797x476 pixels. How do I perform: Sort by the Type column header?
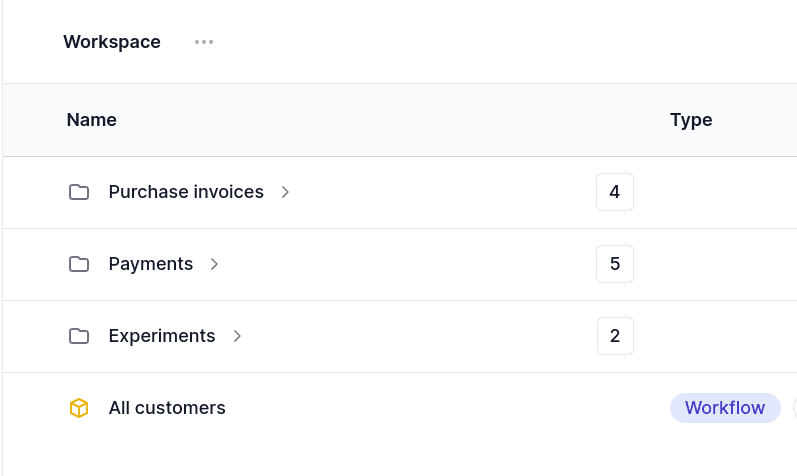point(691,120)
